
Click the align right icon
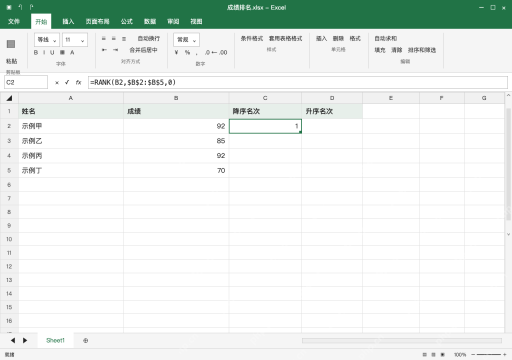(x=124, y=39)
